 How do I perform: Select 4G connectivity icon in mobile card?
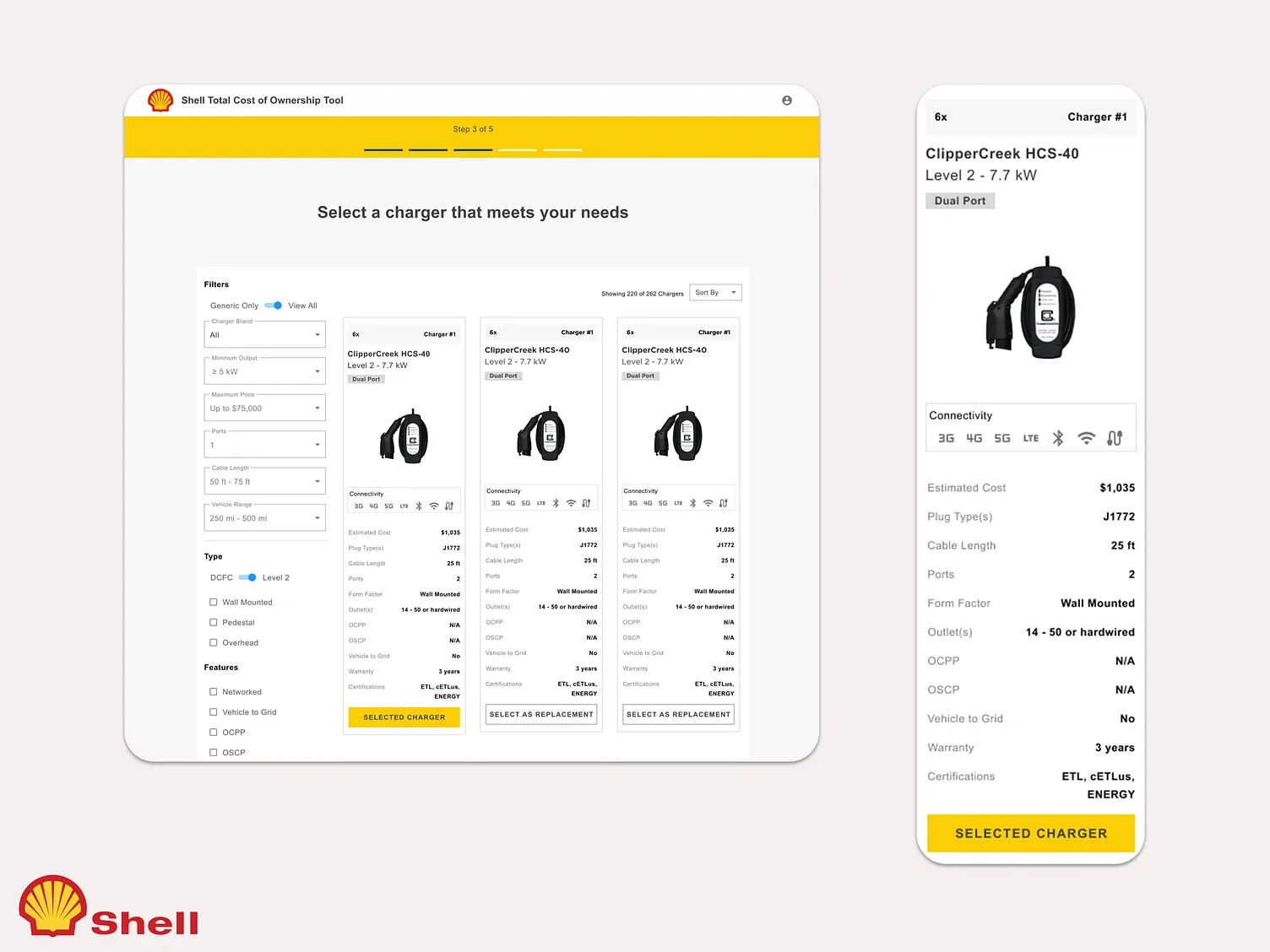974,438
